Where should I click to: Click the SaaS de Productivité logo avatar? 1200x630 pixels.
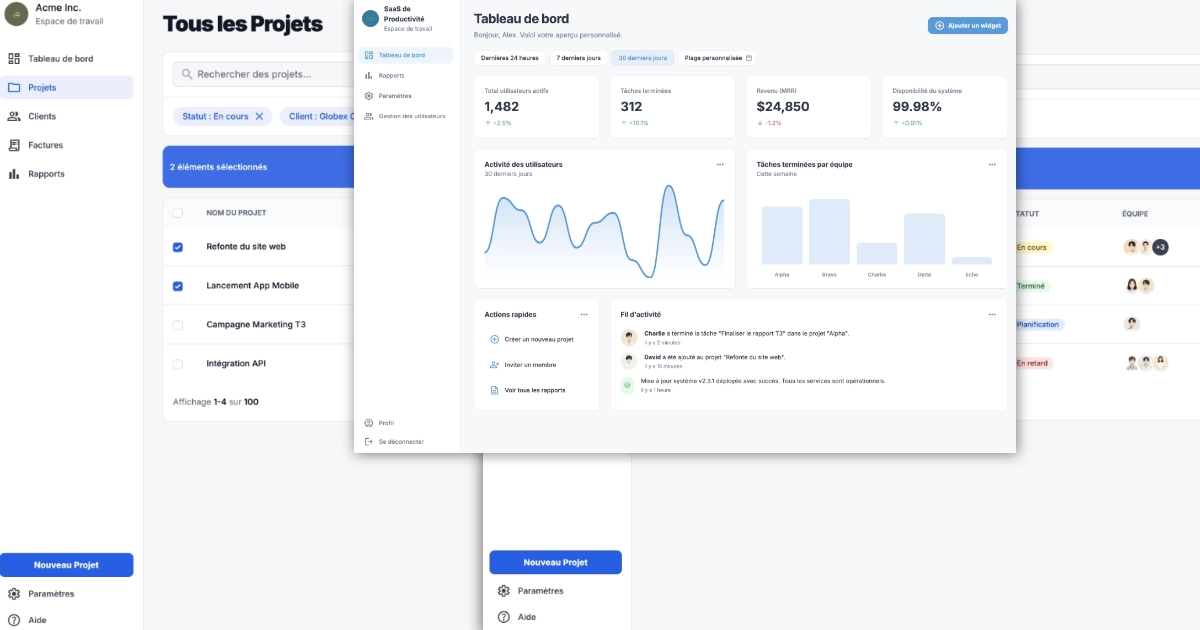pos(371,18)
